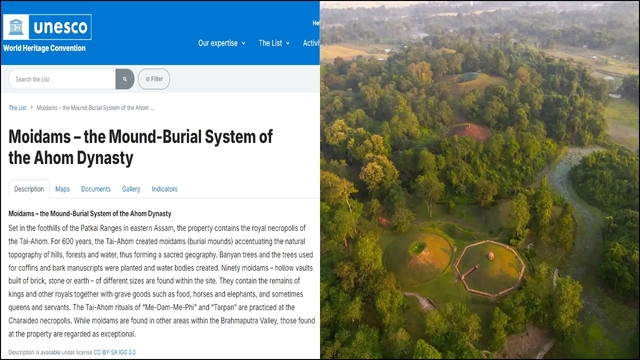Screen dimensions: 640x360
Task: Click the aerial photo of burial mounds
Action: coord(480,180)
